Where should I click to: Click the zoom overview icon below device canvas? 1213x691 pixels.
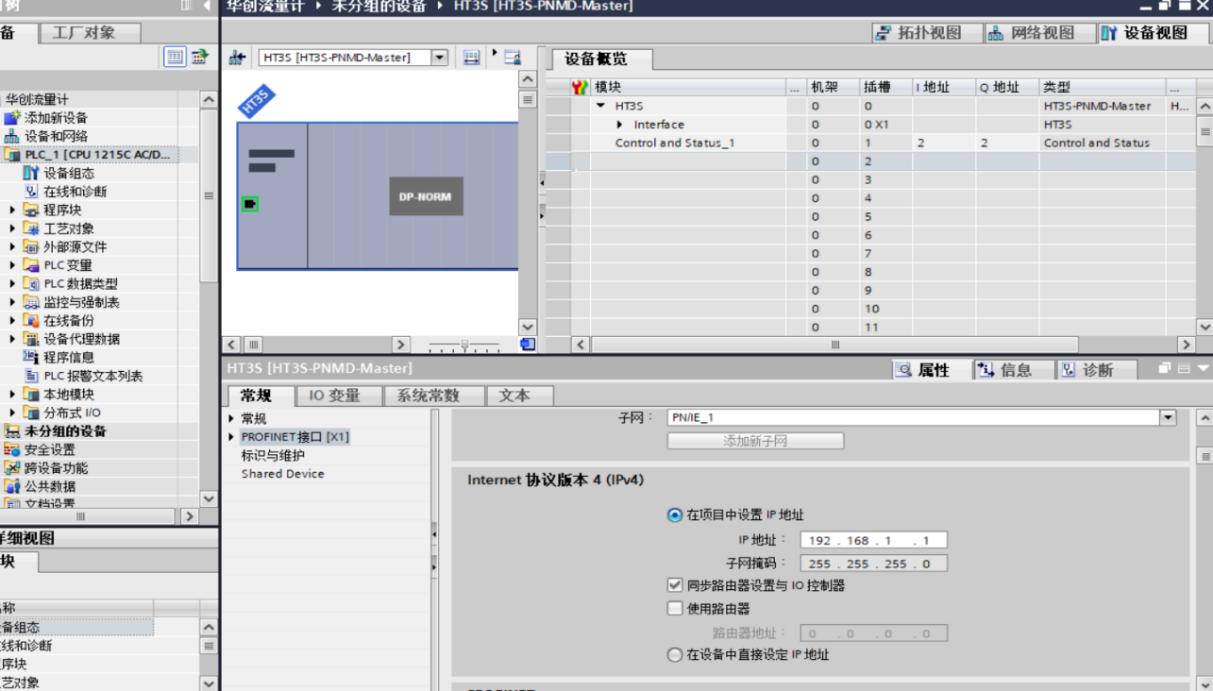pyautogui.click(x=530, y=344)
